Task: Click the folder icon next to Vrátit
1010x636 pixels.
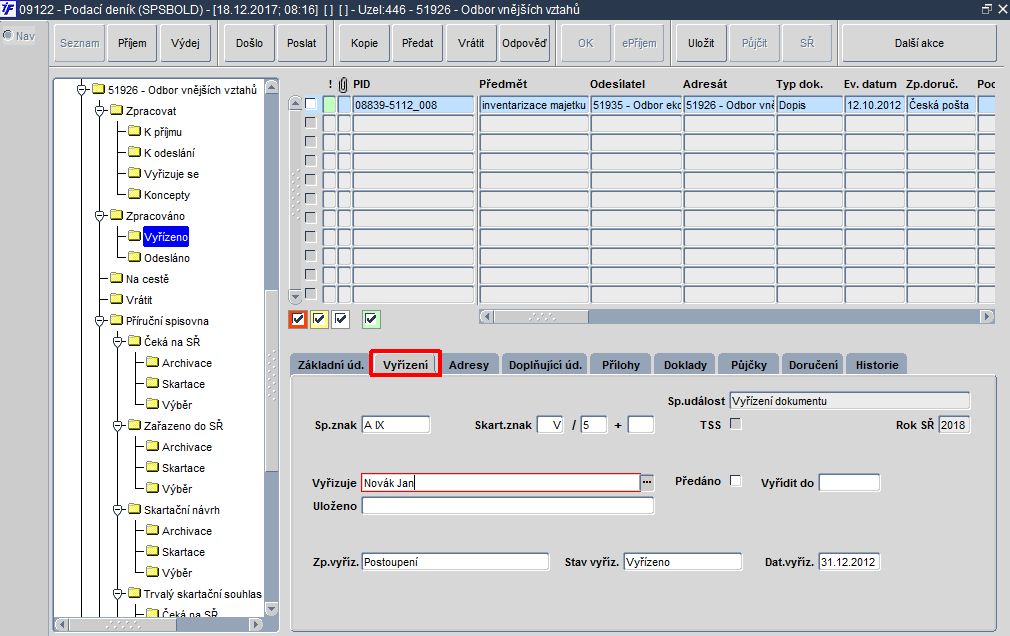Action: coord(116,298)
